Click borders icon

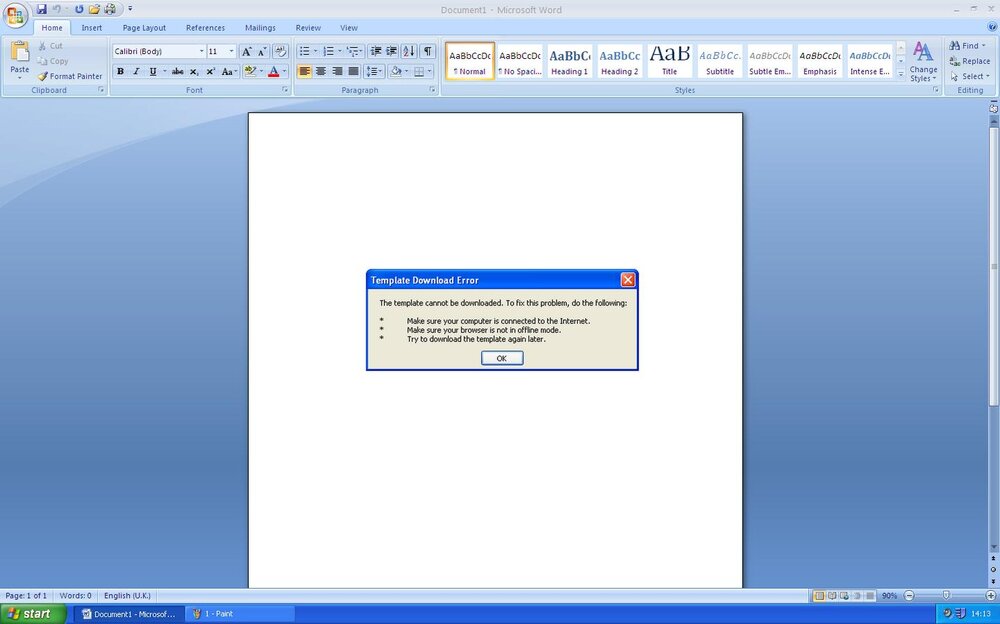tap(419, 71)
